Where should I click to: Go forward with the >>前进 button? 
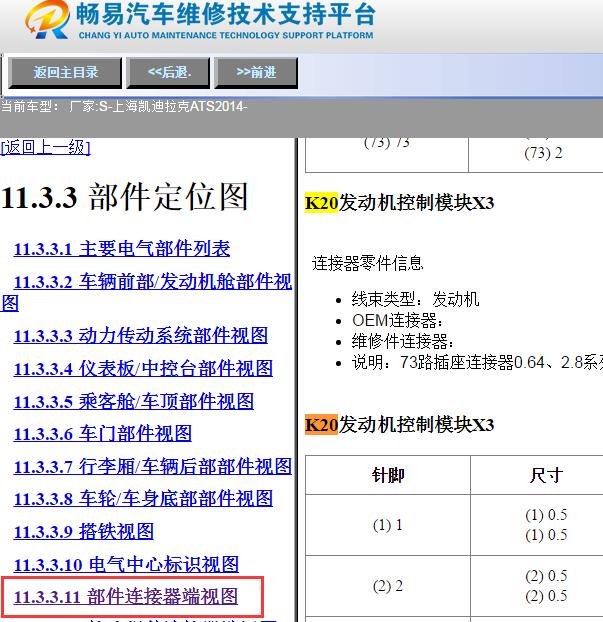click(256, 73)
